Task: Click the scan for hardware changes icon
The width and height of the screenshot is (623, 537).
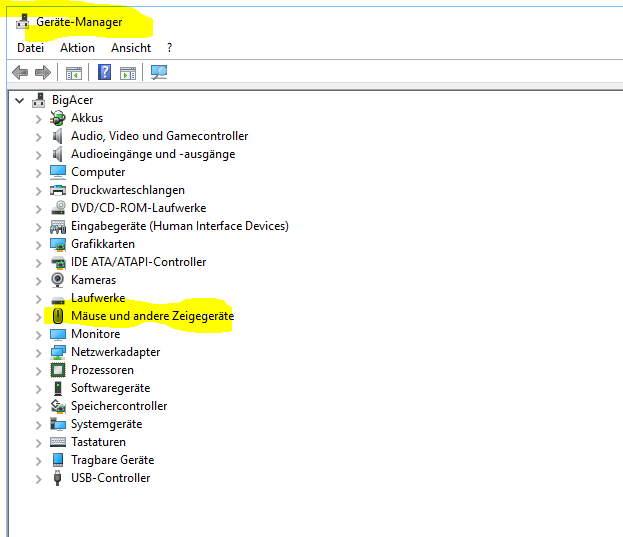Action: 159,72
